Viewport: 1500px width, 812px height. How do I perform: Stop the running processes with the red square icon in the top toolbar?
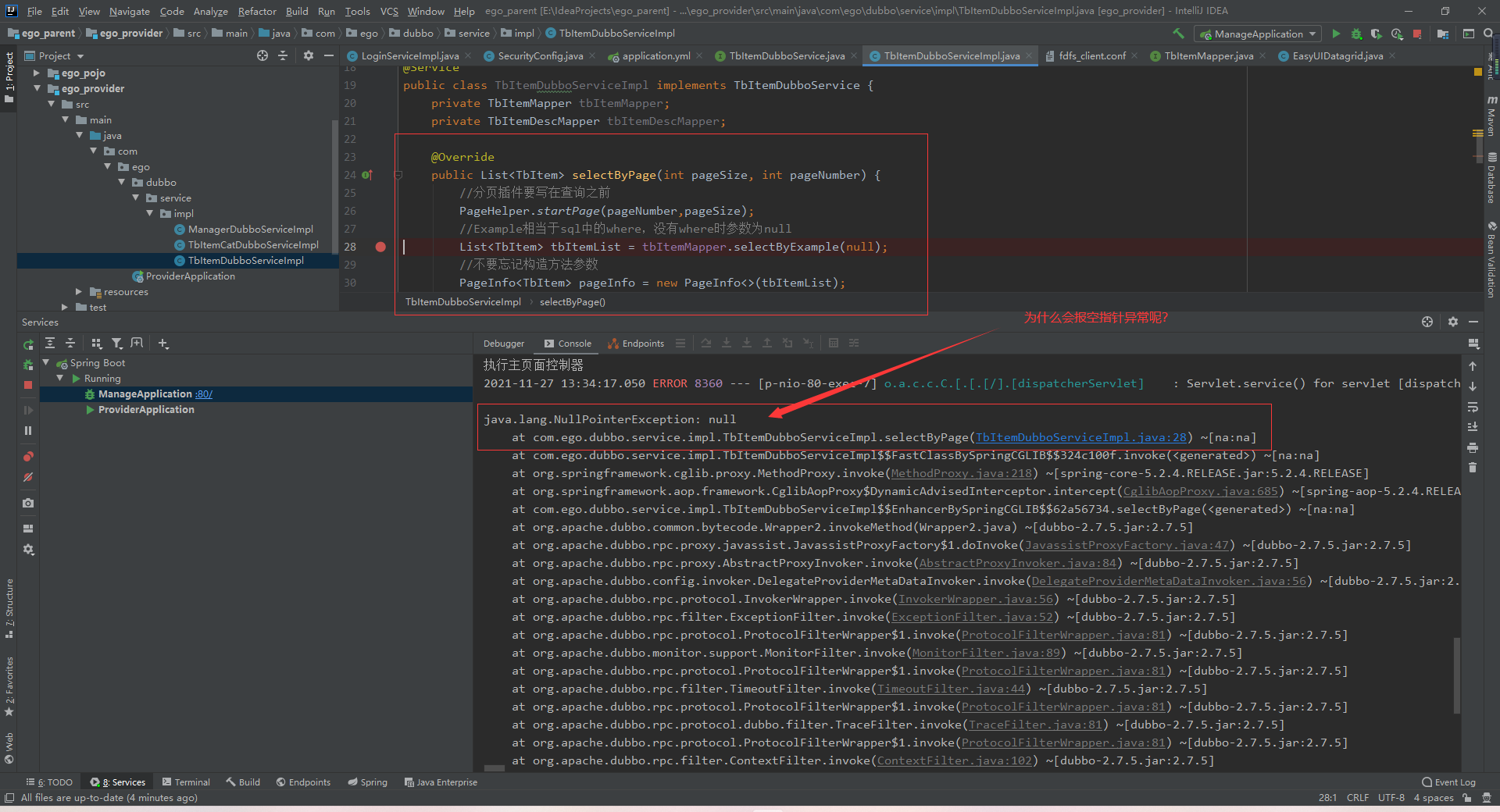(x=1417, y=34)
